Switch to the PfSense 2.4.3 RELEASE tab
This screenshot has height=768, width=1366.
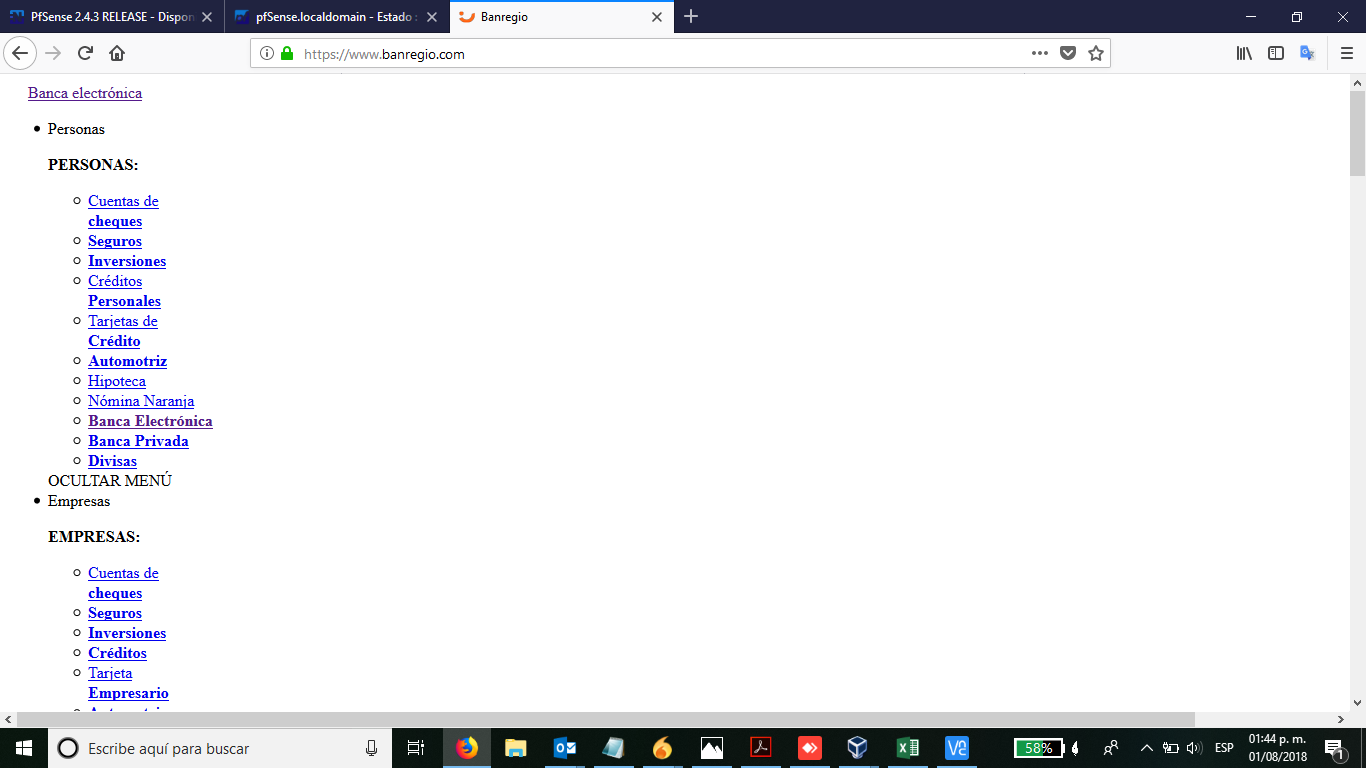[x=110, y=17]
